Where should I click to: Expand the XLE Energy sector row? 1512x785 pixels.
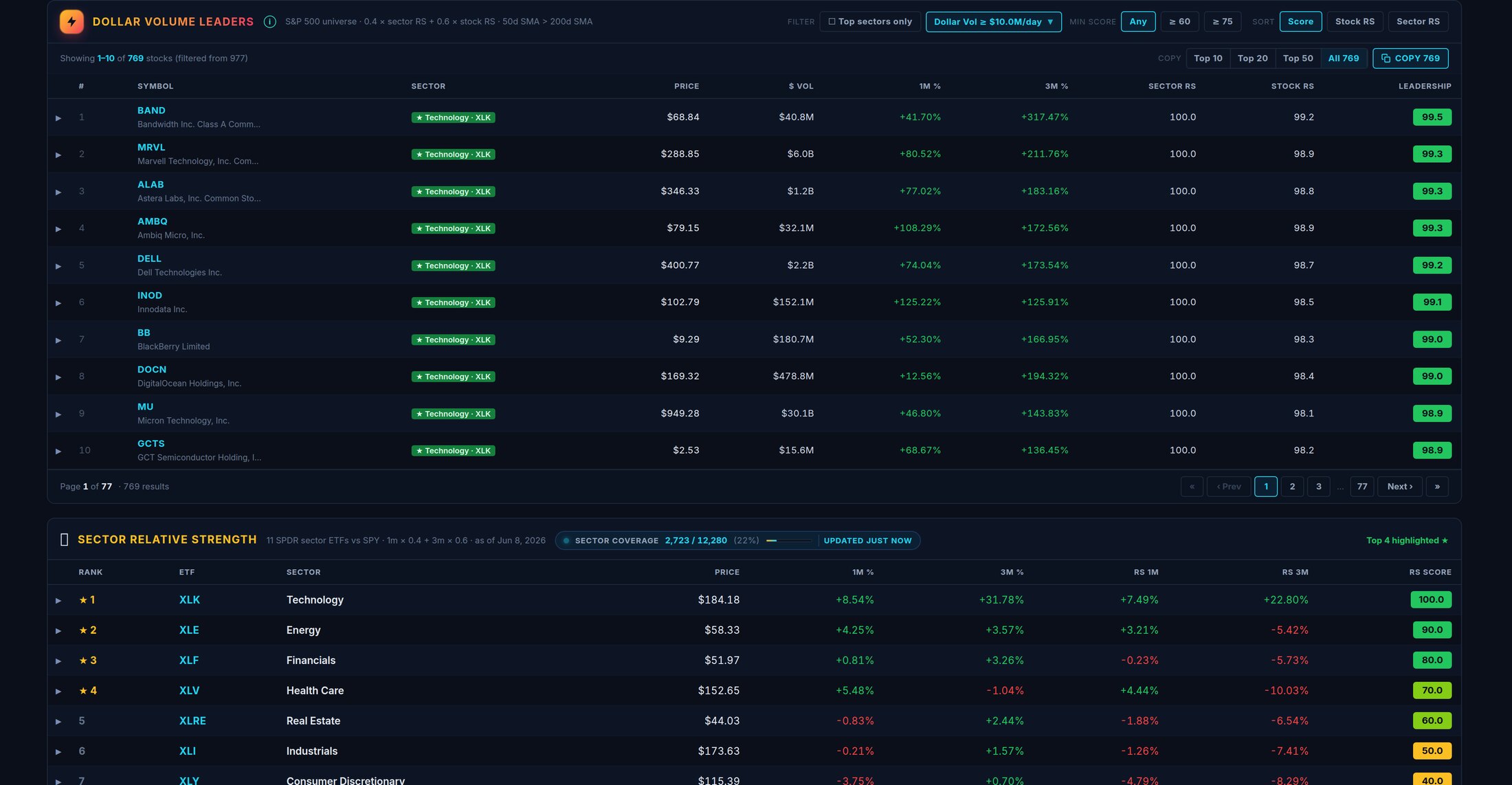pyautogui.click(x=58, y=631)
